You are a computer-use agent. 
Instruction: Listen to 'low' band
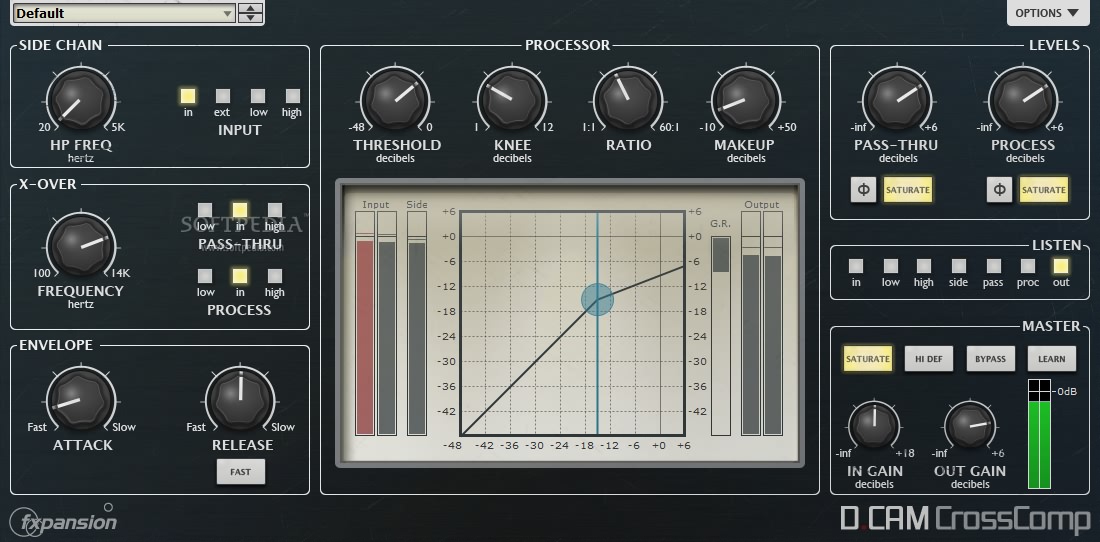pyautogui.click(x=890, y=266)
